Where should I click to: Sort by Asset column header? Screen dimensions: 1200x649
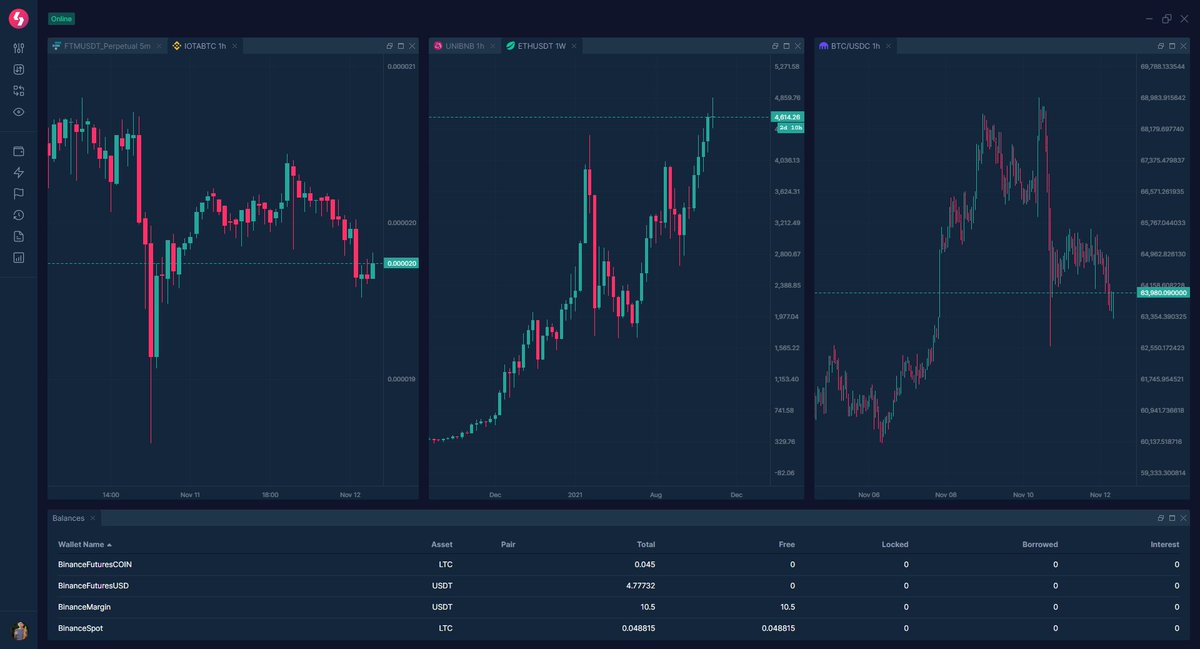[441, 544]
